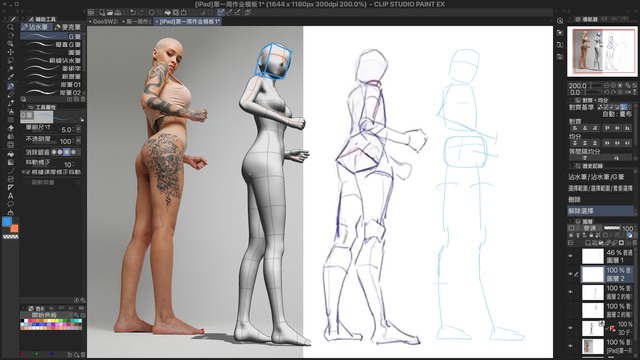Click the Redo arrow in command bar
Viewport: 640px width, 360px height.
(x=141, y=13)
